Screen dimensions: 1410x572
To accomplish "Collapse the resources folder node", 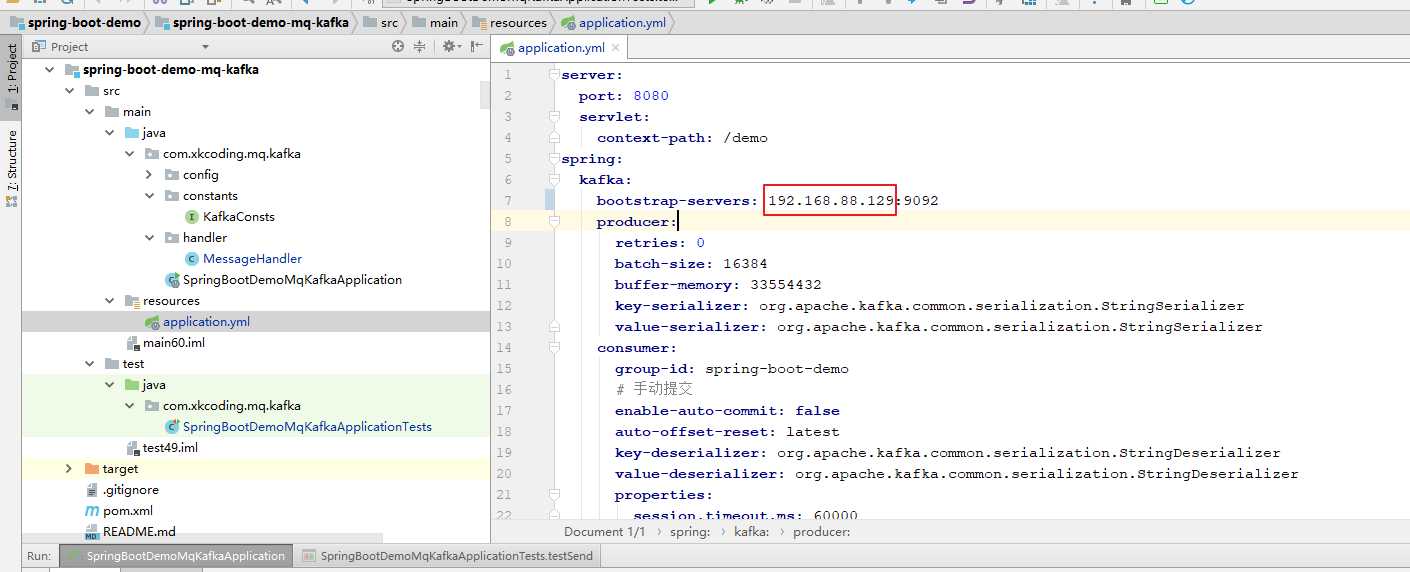I will click(109, 301).
